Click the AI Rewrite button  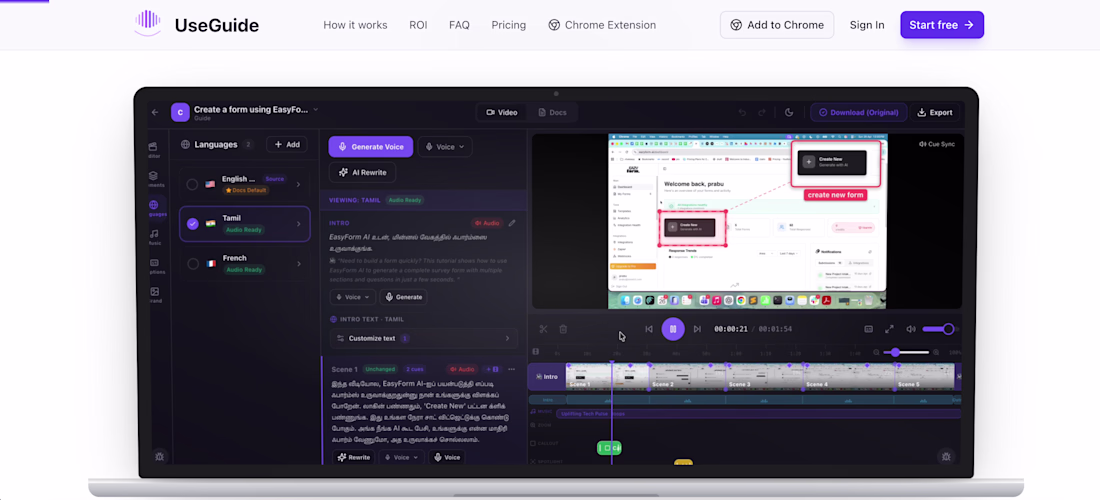click(x=363, y=173)
